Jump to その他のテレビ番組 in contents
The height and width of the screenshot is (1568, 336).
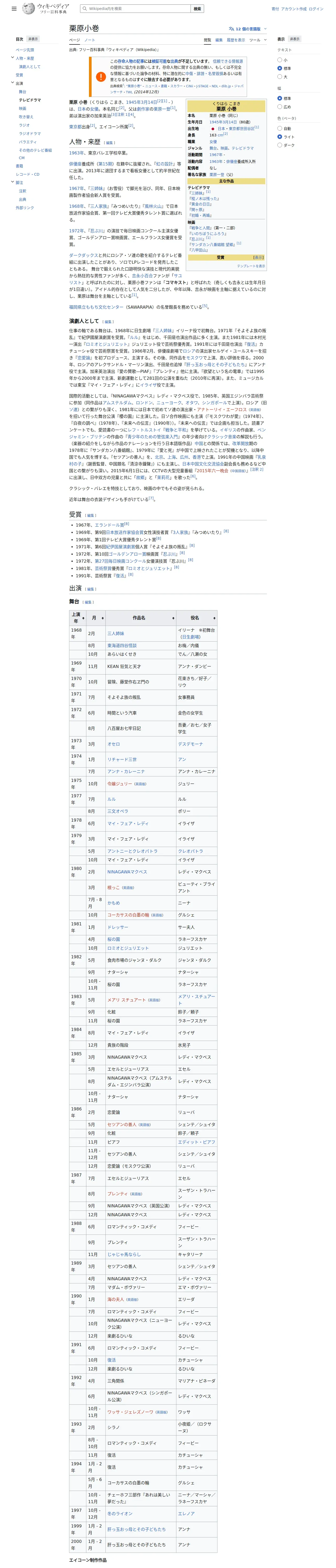pyautogui.click(x=35, y=150)
